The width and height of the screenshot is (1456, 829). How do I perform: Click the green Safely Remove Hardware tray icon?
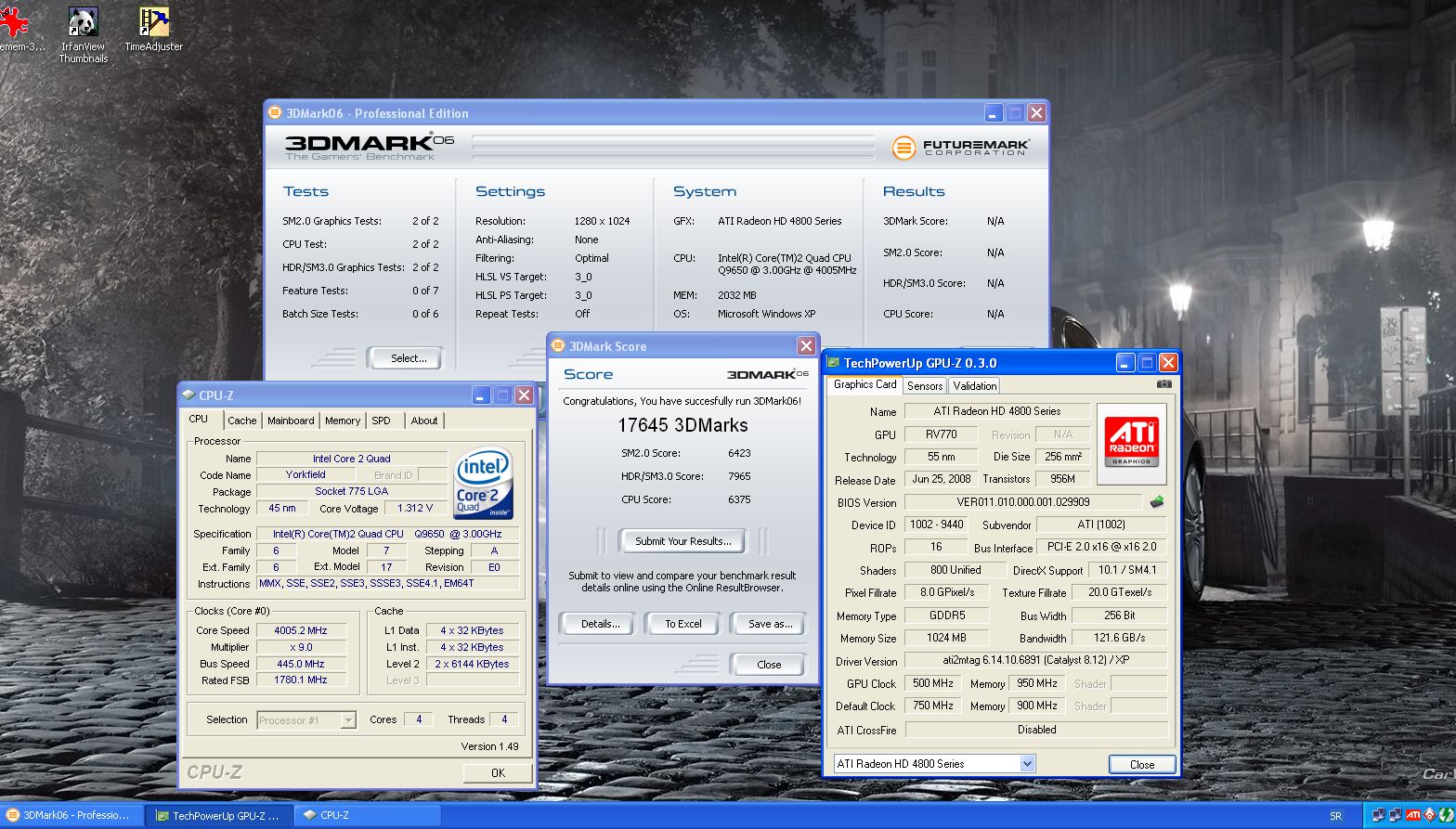pos(1445,816)
